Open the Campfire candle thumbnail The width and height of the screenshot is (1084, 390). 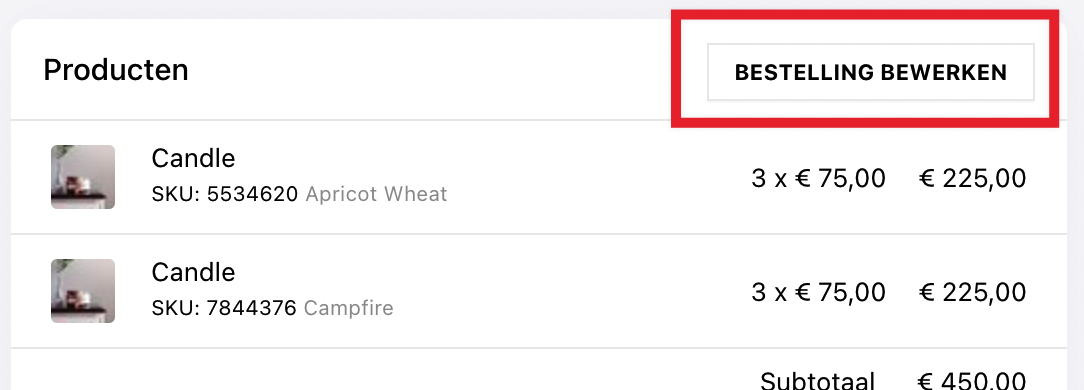pyautogui.click(x=83, y=291)
